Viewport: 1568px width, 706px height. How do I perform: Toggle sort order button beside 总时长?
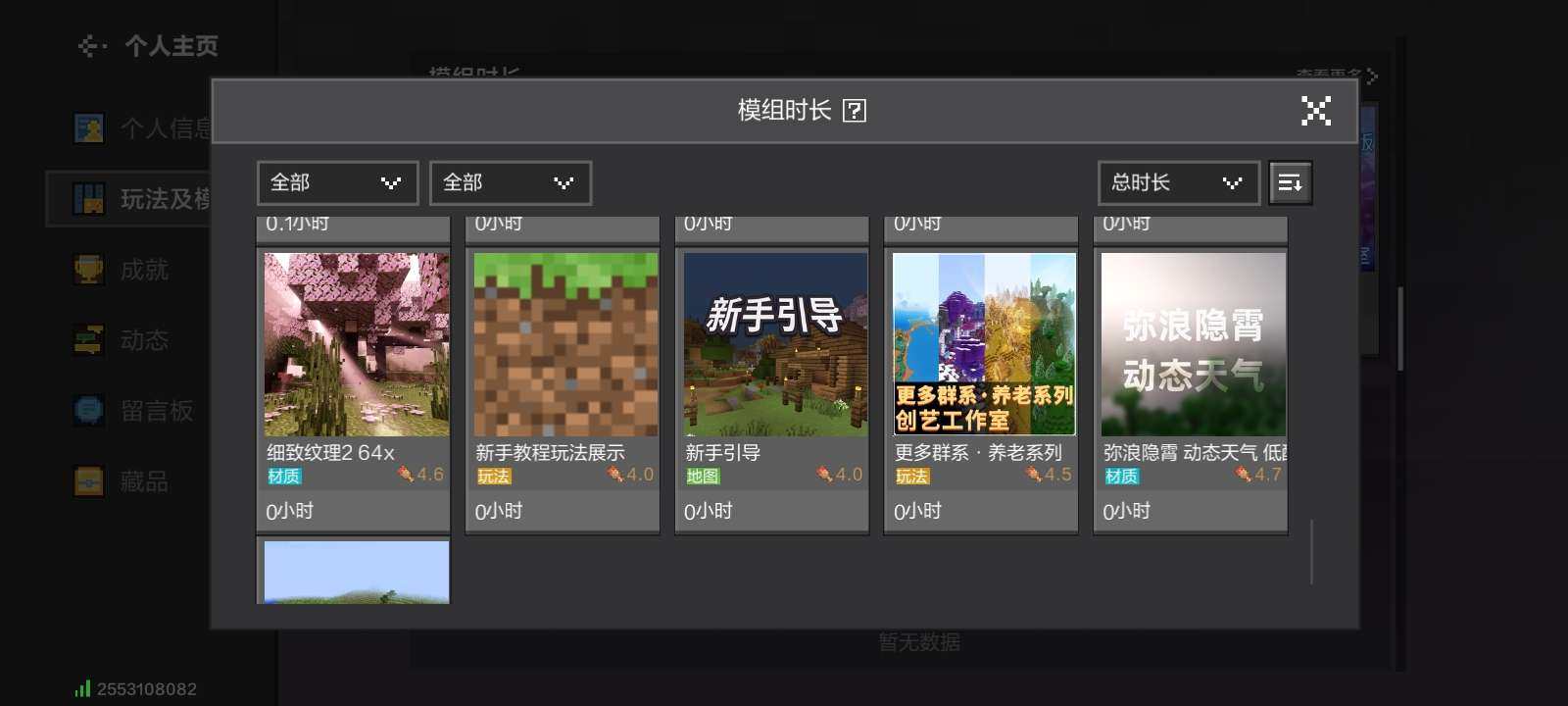[x=1290, y=182]
